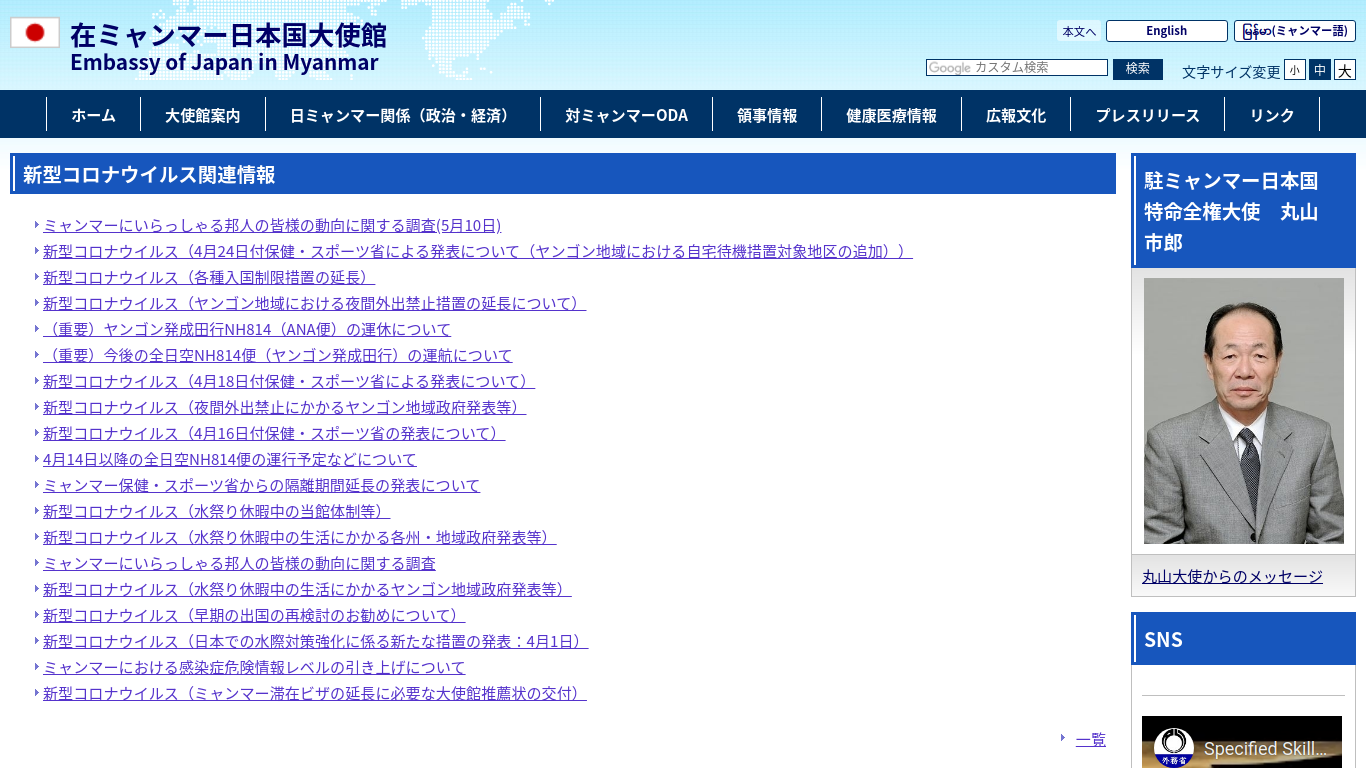Click the 駐ミャンマー日本国特命全権大使 heading
The height and width of the screenshot is (768, 1366).
click(x=1244, y=211)
